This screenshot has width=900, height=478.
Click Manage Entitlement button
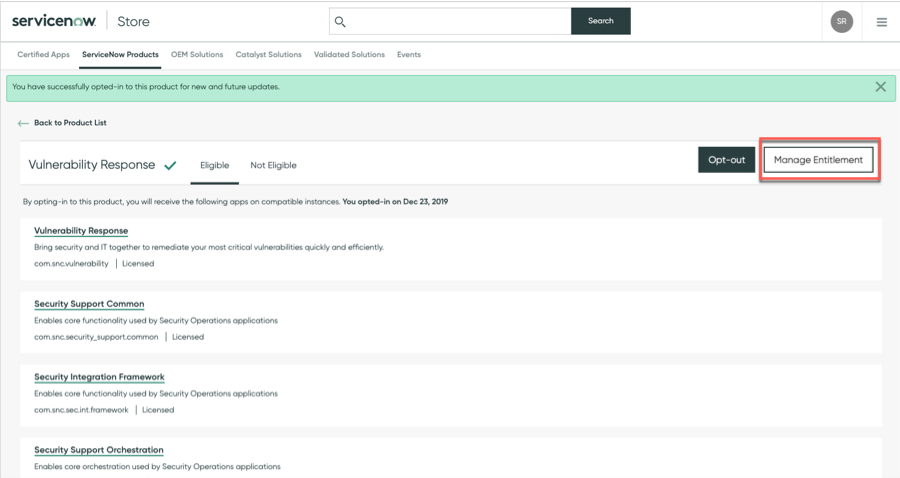click(818, 160)
